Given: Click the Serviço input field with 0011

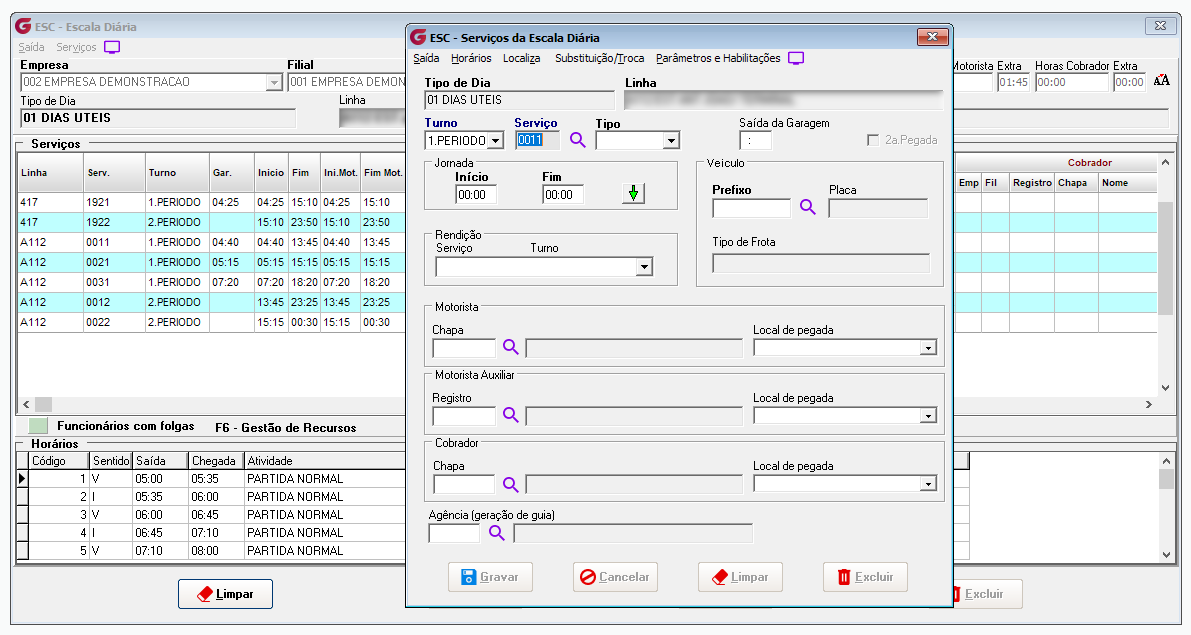Looking at the screenshot, I should click(537, 140).
